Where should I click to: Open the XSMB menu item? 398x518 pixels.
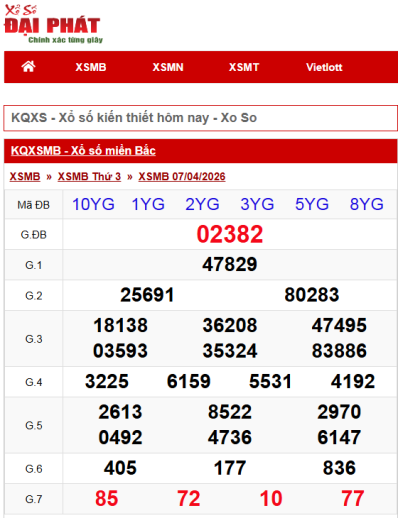91,67
